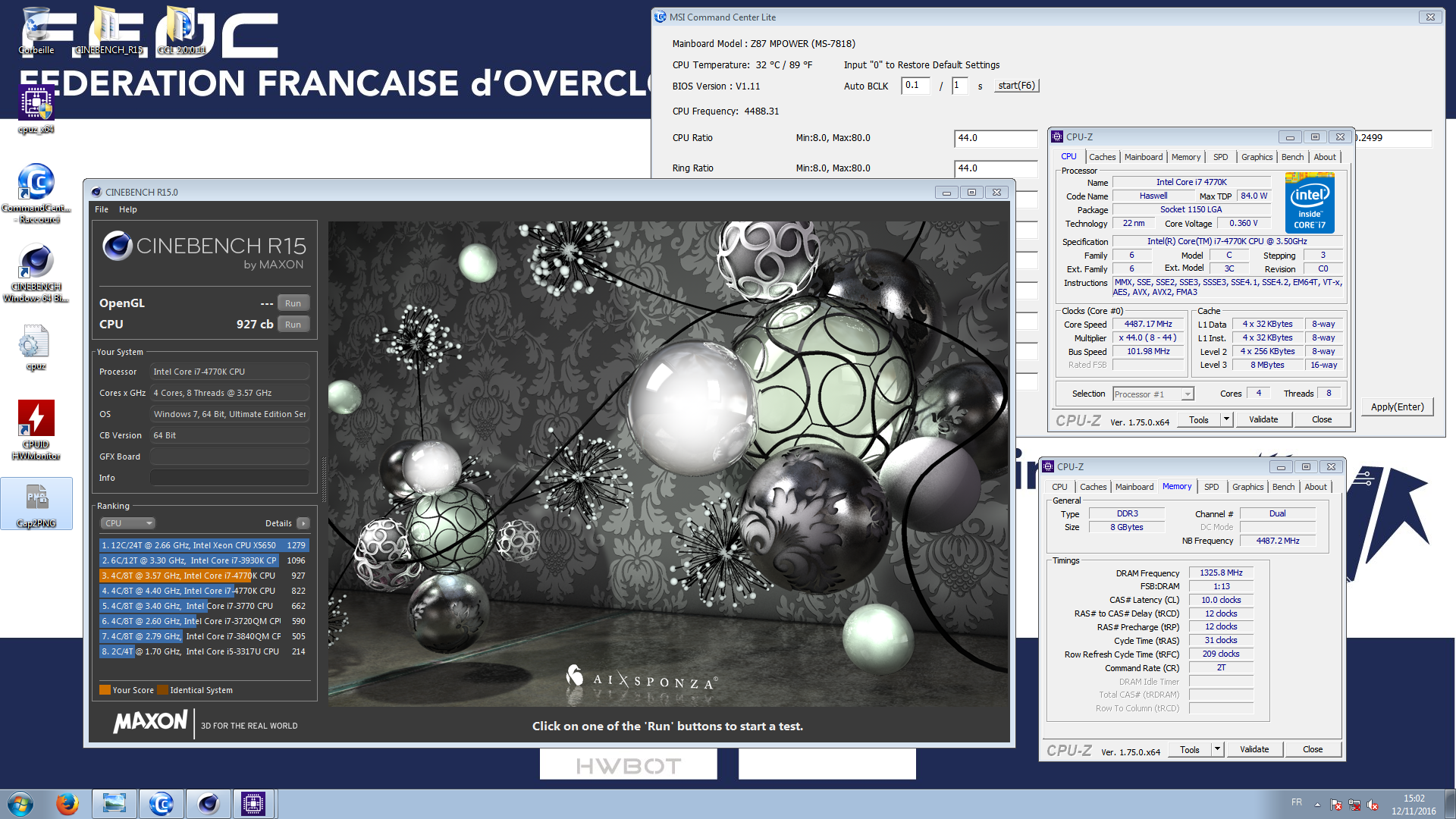Image resolution: width=1456 pixels, height=819 pixels.
Task: Launch CPUID HWMonitor from desktop
Action: (36, 429)
